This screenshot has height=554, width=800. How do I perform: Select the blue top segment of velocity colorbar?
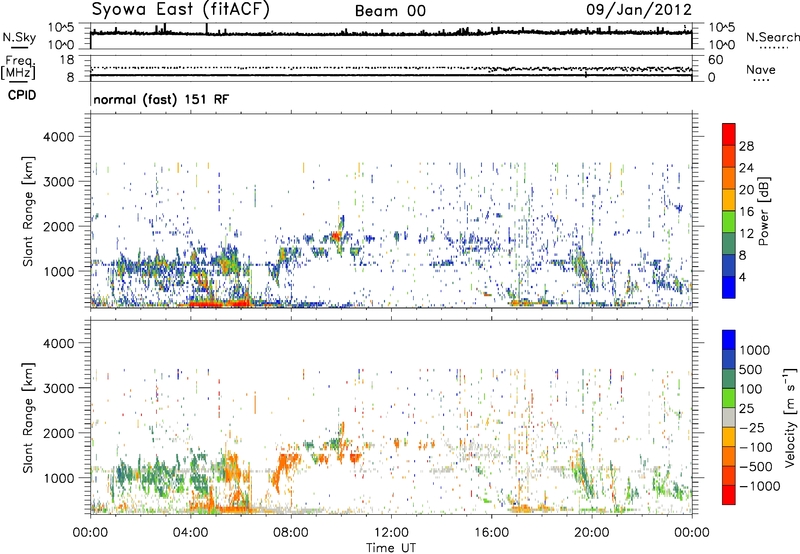point(729,340)
